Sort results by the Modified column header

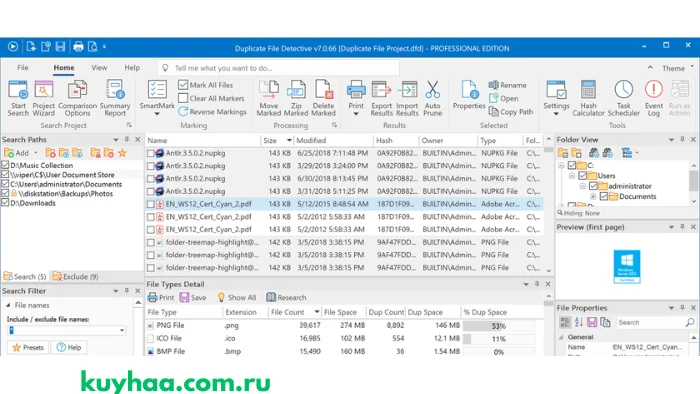click(x=333, y=140)
